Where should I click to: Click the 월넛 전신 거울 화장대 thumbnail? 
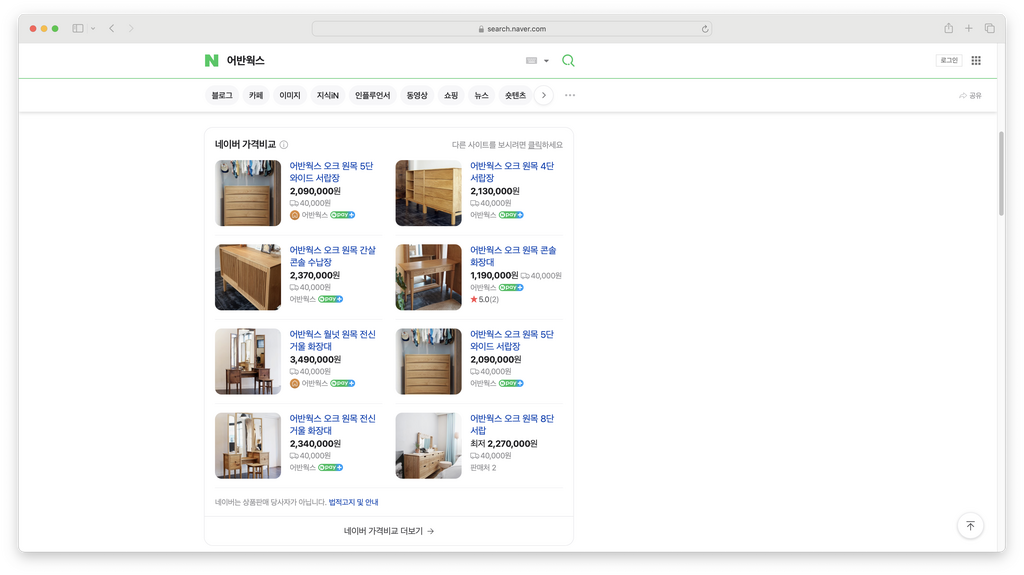coord(248,361)
